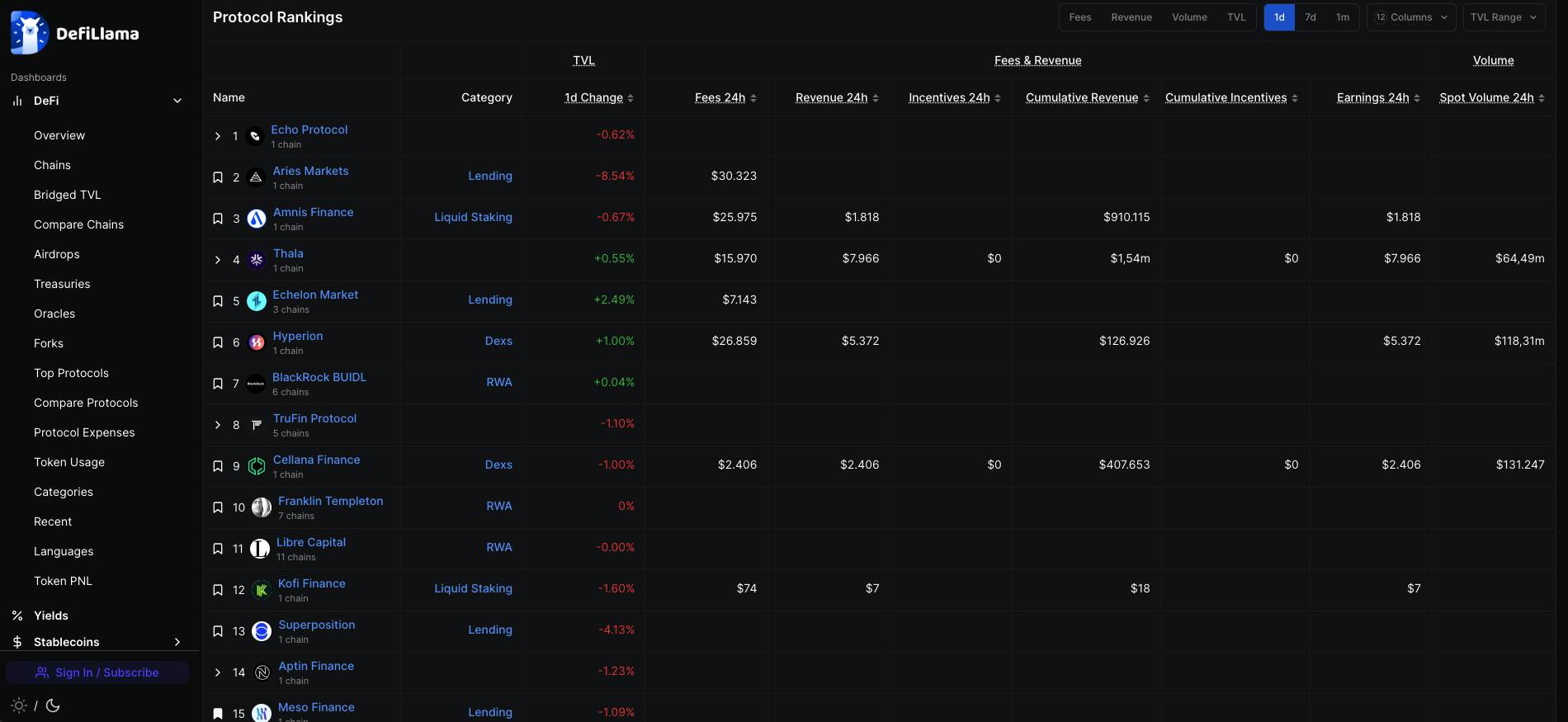Click Sign In / Subscribe button
The height and width of the screenshot is (722, 1568).
coord(97,672)
